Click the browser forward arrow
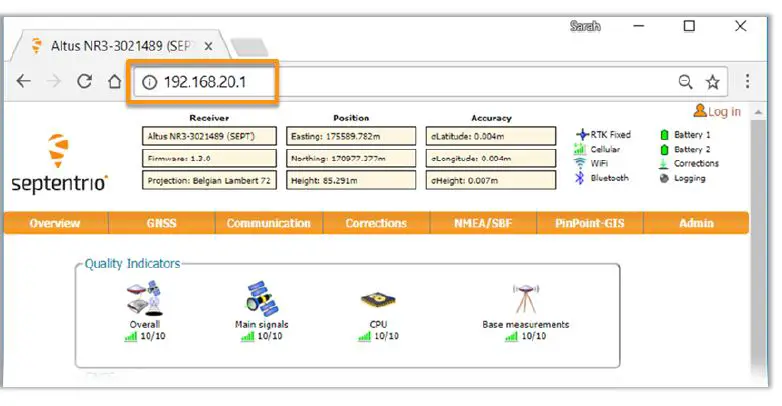The width and height of the screenshot is (782, 406). tap(54, 81)
